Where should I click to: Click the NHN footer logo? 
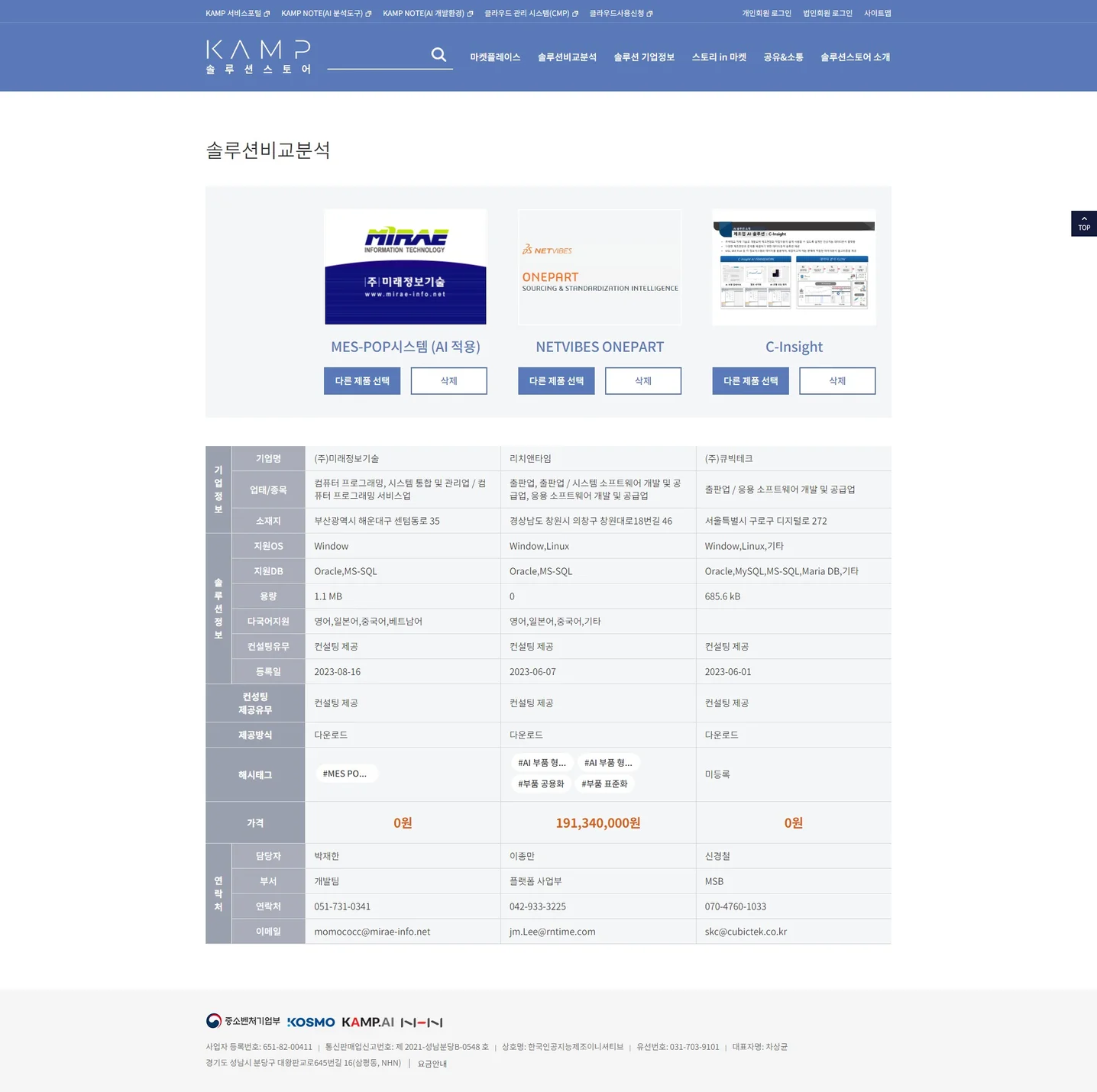(422, 1023)
